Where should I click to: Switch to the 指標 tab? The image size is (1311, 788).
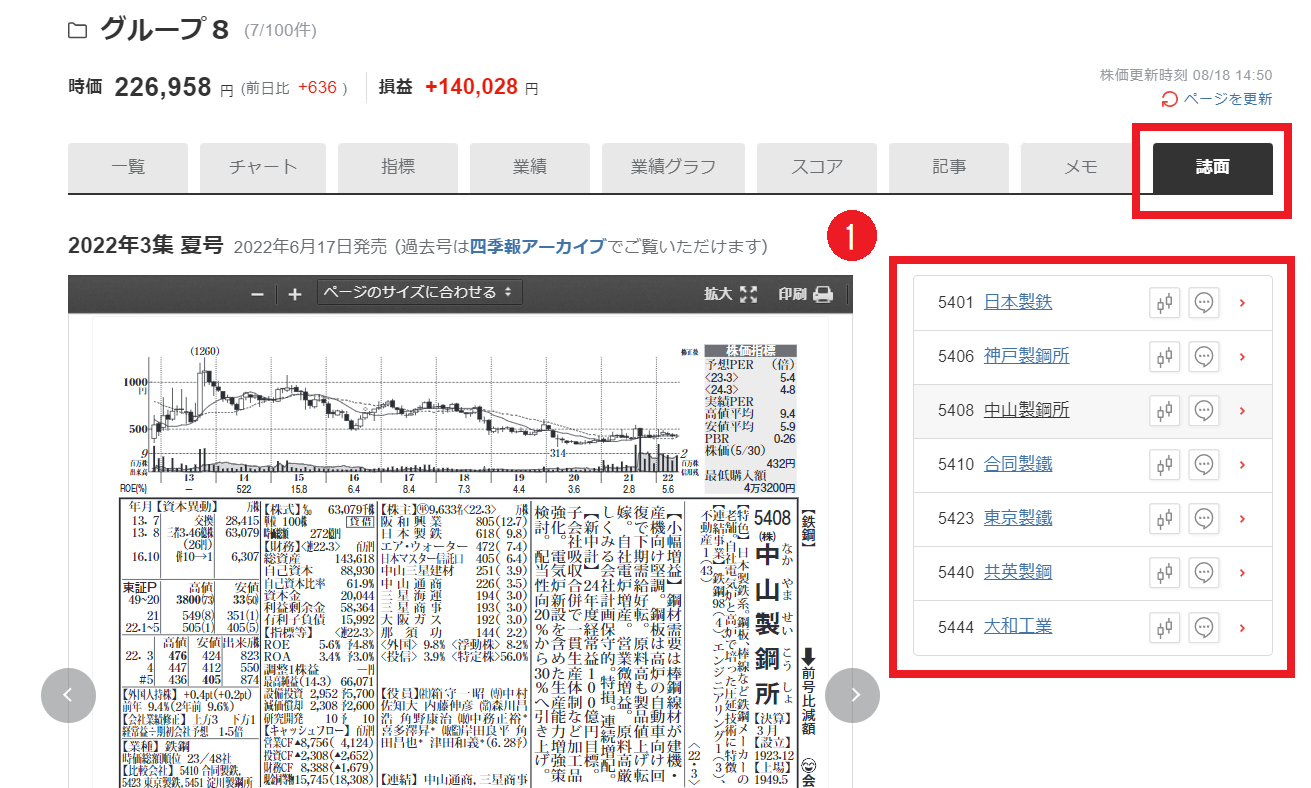pyautogui.click(x=398, y=168)
